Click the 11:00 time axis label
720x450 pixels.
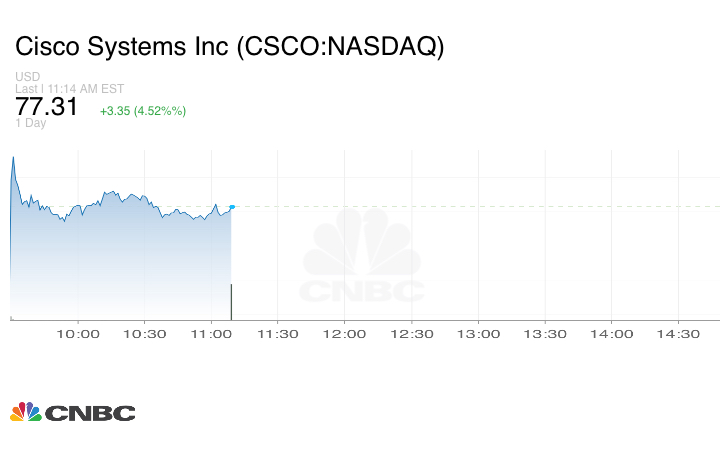tap(212, 334)
